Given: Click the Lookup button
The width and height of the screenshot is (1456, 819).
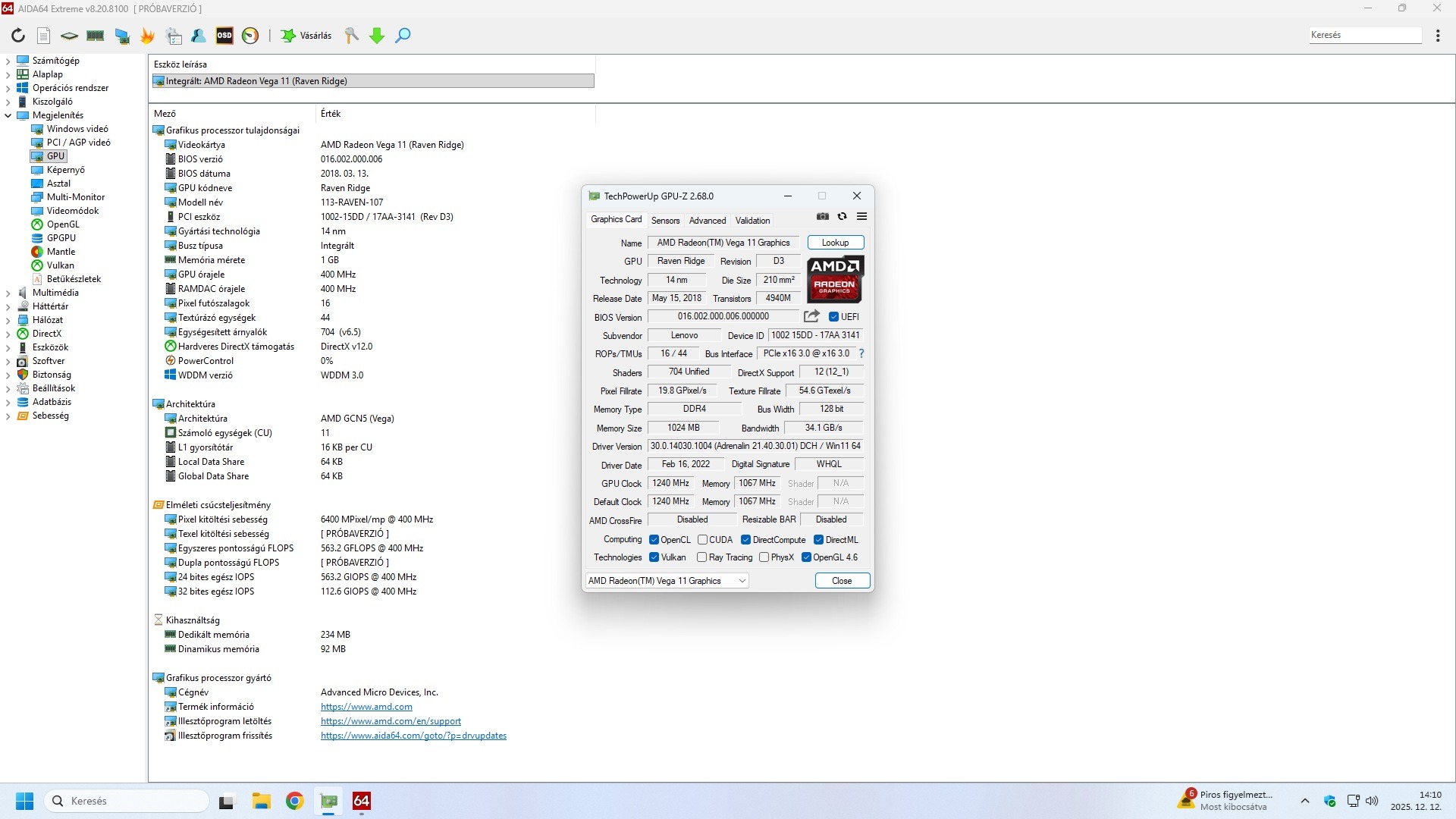Looking at the screenshot, I should 835,243.
